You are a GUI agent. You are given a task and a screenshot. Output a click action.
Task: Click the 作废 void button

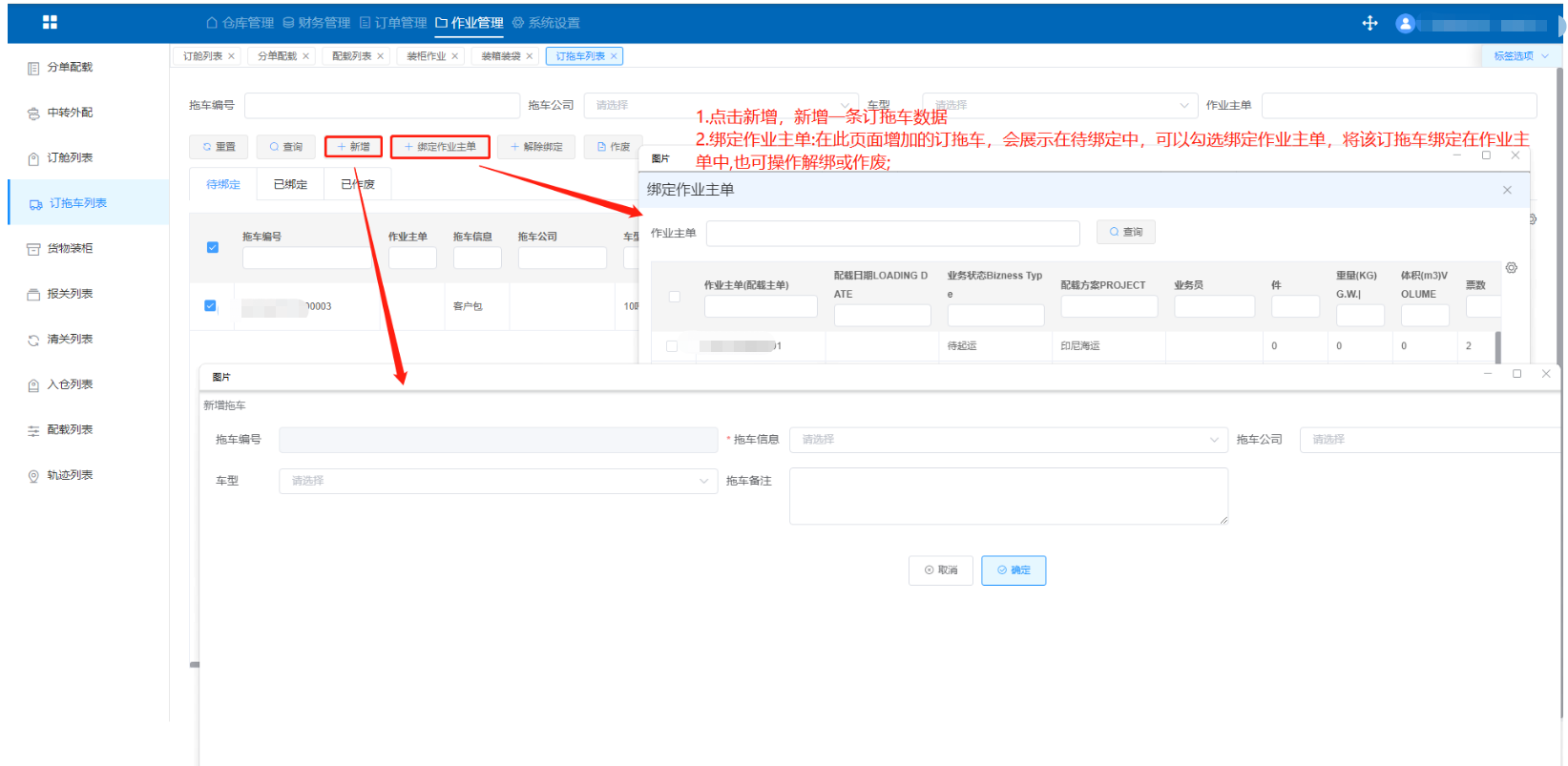614,147
